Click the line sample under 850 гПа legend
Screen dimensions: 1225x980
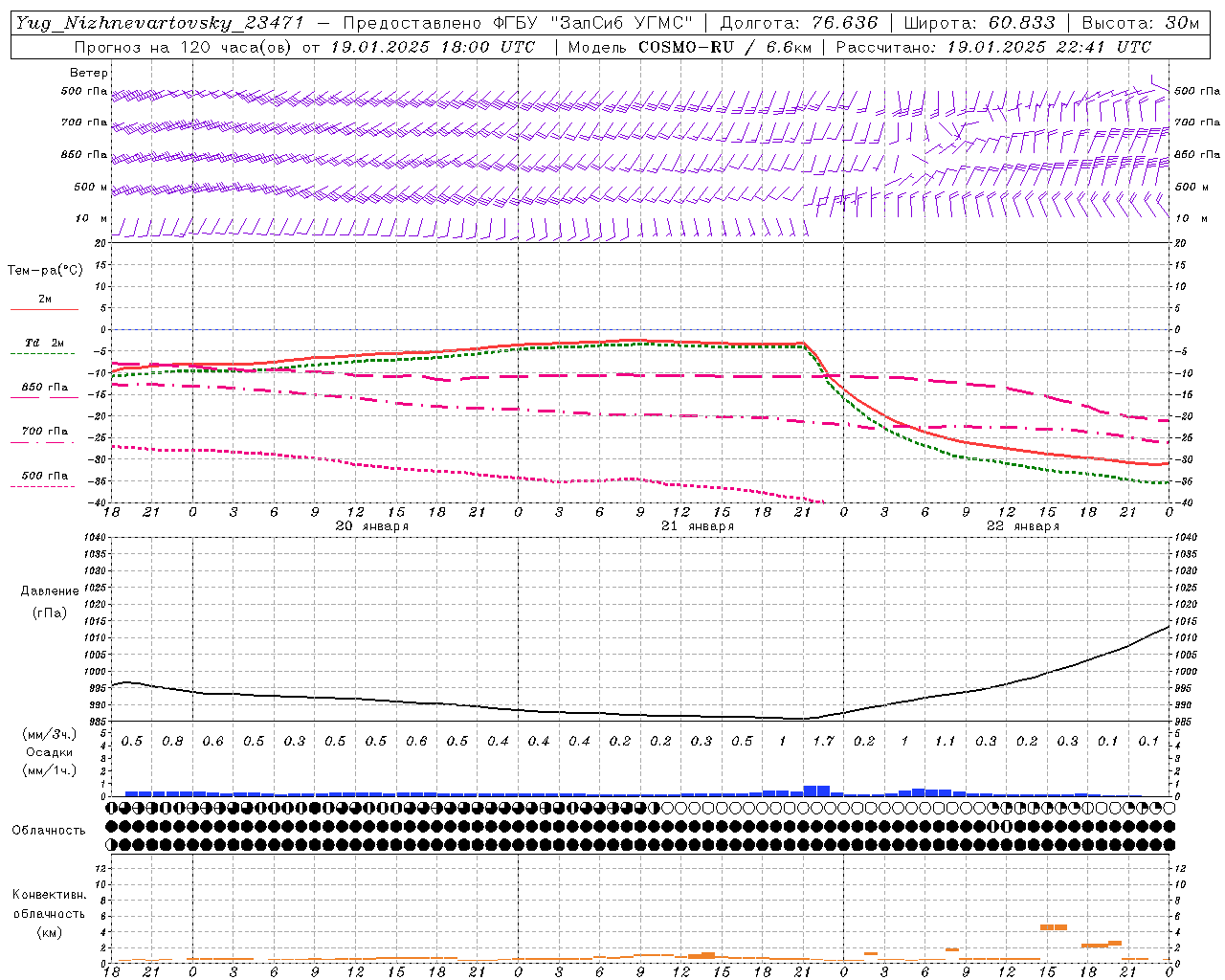[43, 398]
